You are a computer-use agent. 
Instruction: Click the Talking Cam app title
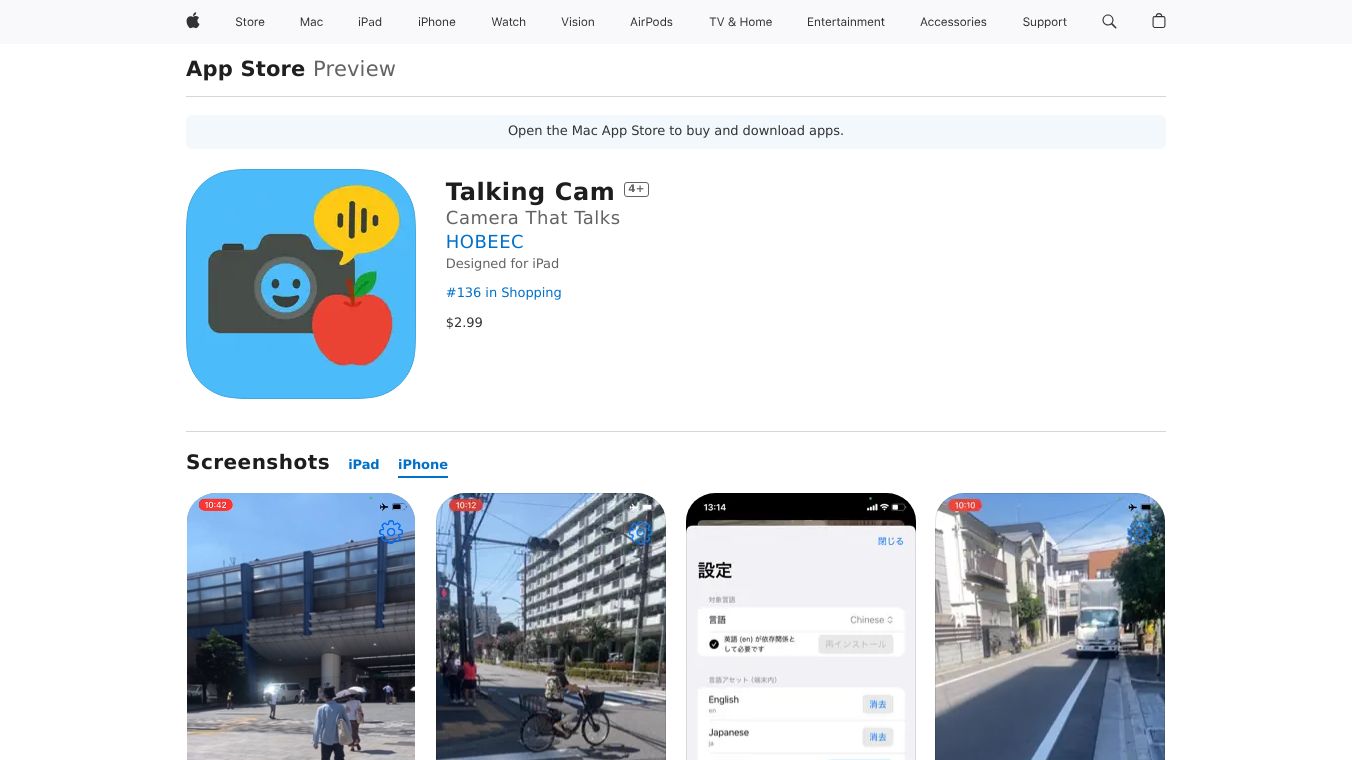click(530, 191)
